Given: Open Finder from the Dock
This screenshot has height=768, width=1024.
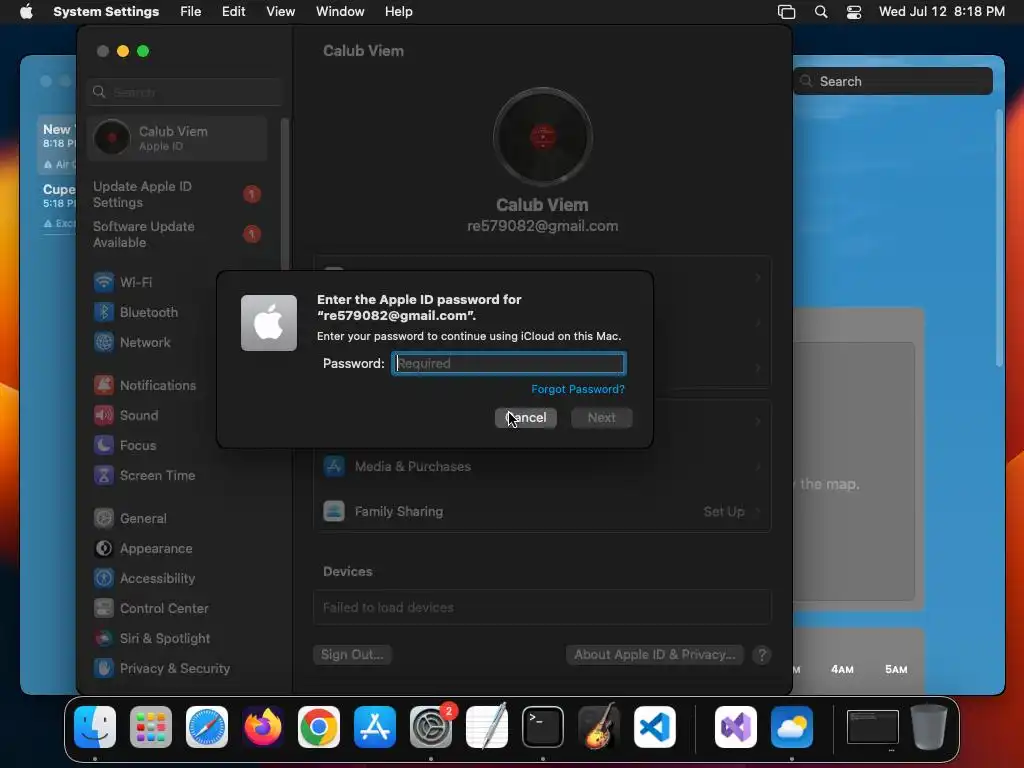Looking at the screenshot, I should point(95,727).
